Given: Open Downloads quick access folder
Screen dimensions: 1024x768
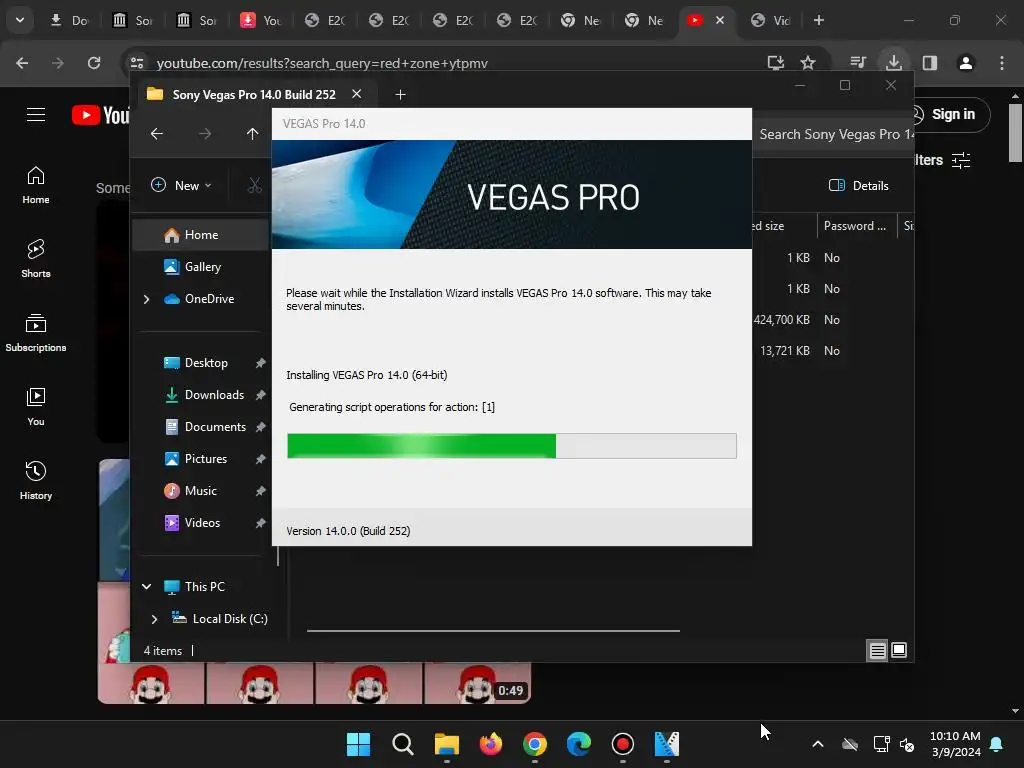Looking at the screenshot, I should (206, 395).
